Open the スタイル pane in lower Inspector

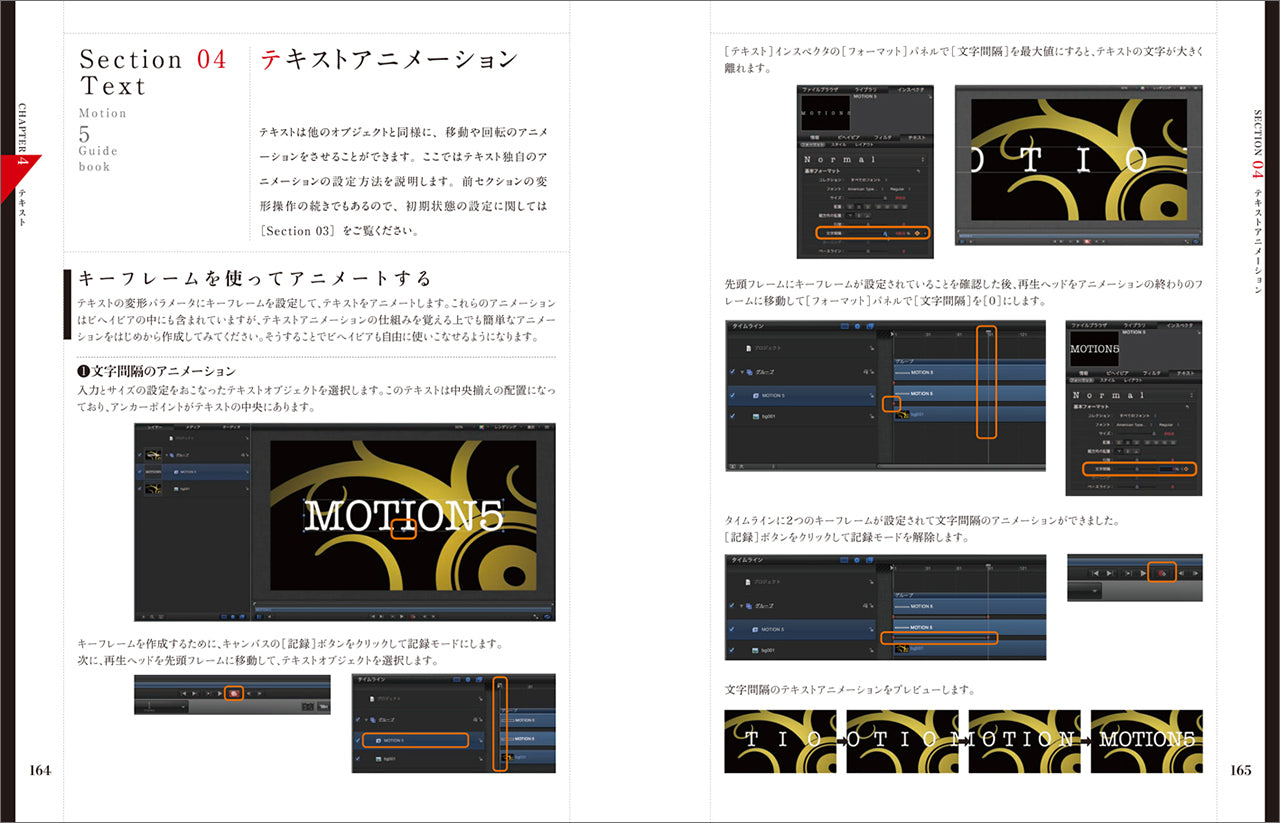1107,381
